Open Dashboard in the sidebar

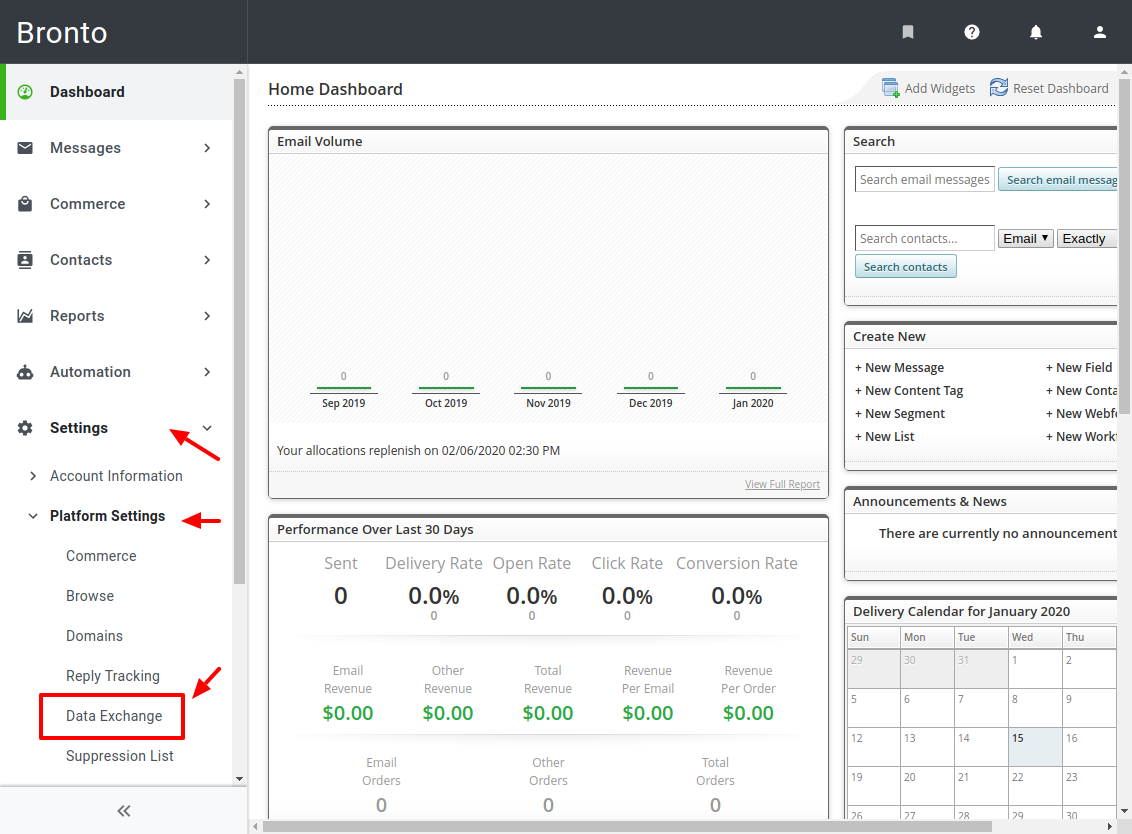click(87, 92)
